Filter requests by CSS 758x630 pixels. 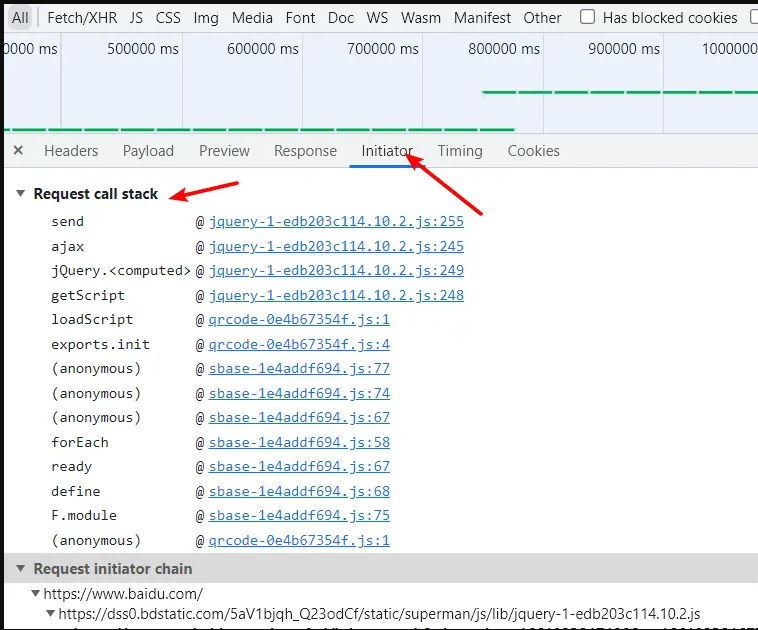[x=168, y=18]
